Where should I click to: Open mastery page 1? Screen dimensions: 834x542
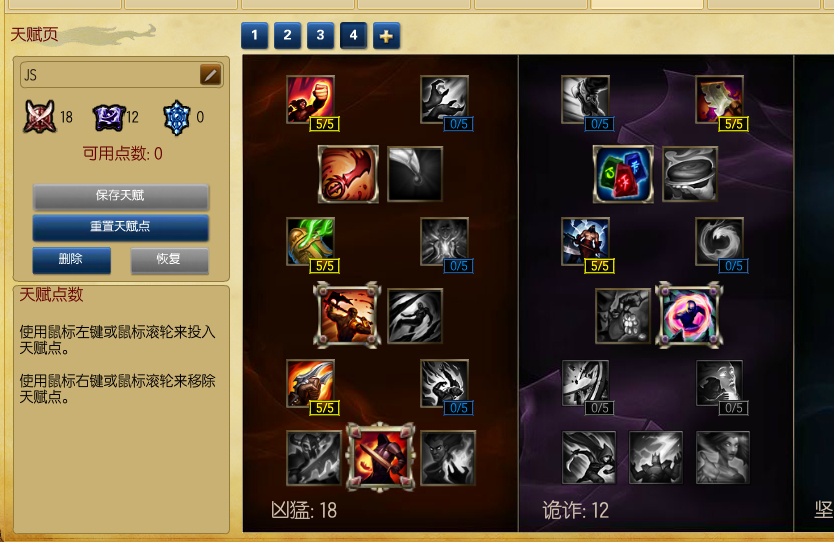click(254, 36)
